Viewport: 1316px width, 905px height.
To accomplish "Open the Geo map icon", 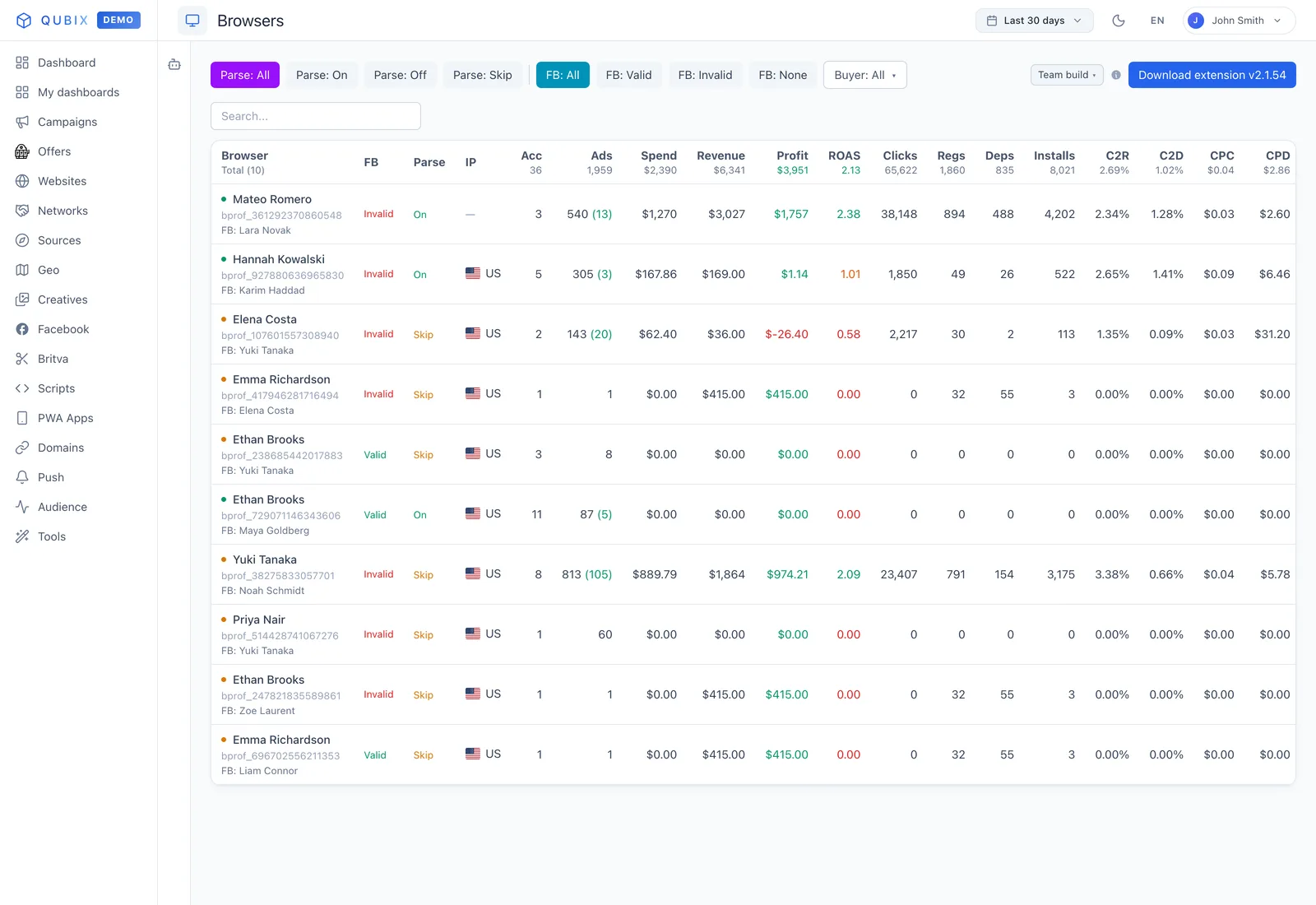I will click(22, 270).
